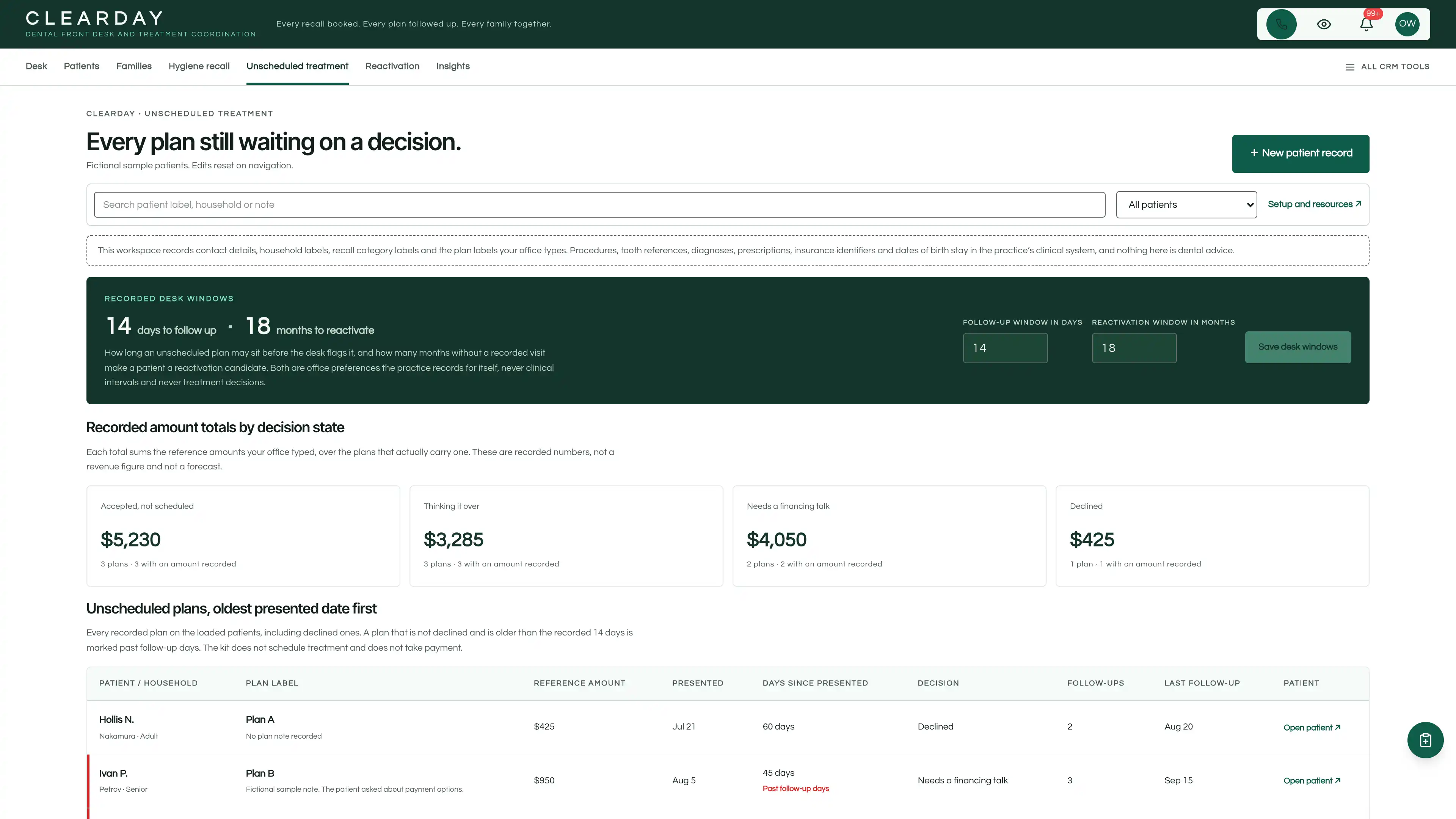Viewport: 1456px width, 819px height.
Task: Click the REFERENCE AMOUNT column header
Action: (x=579, y=683)
